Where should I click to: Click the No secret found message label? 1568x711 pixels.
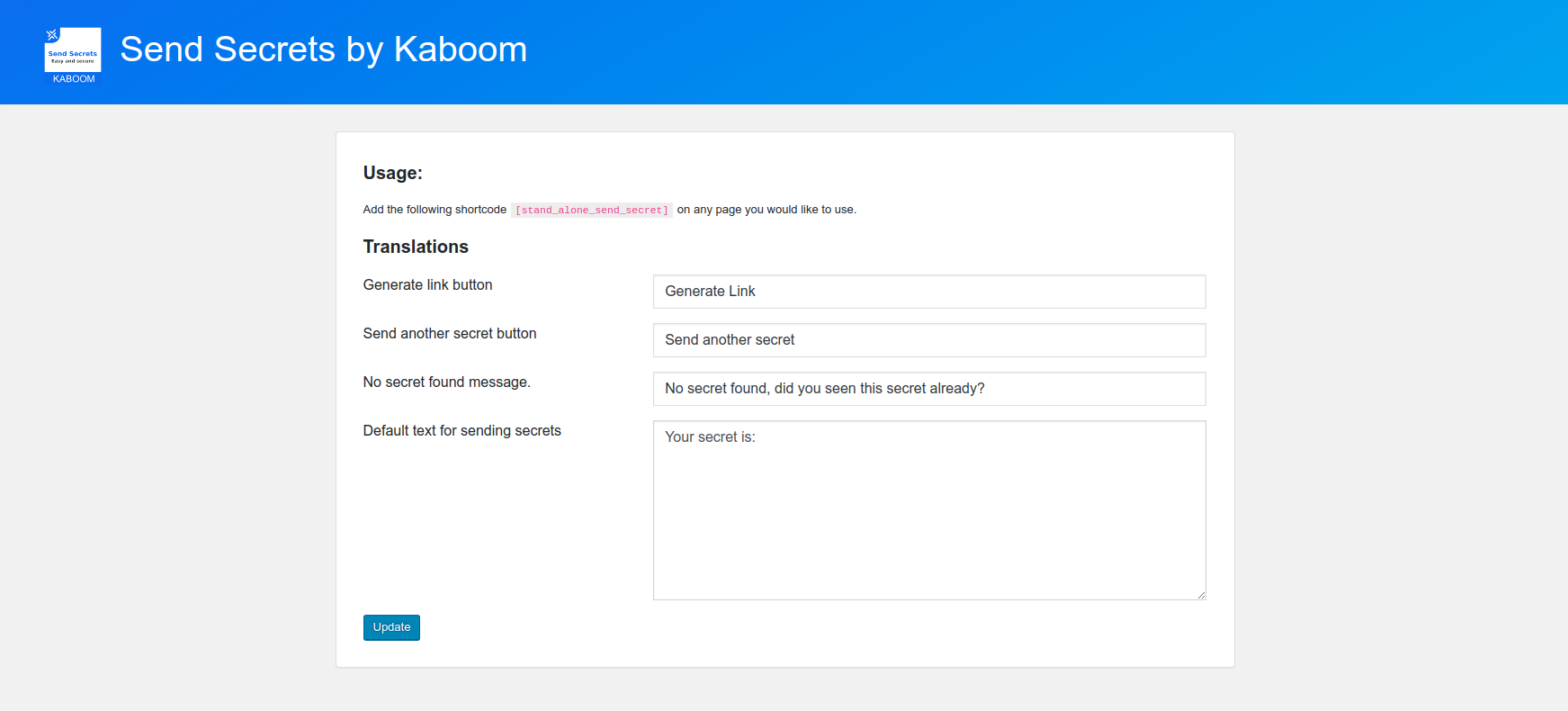point(447,382)
